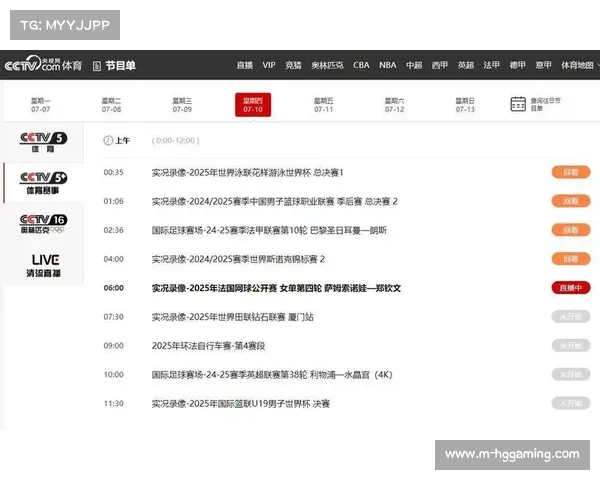
Task: Open 中国男子篮球职业联赛 季后赛 总决赛 2 title
Action: click(274, 201)
